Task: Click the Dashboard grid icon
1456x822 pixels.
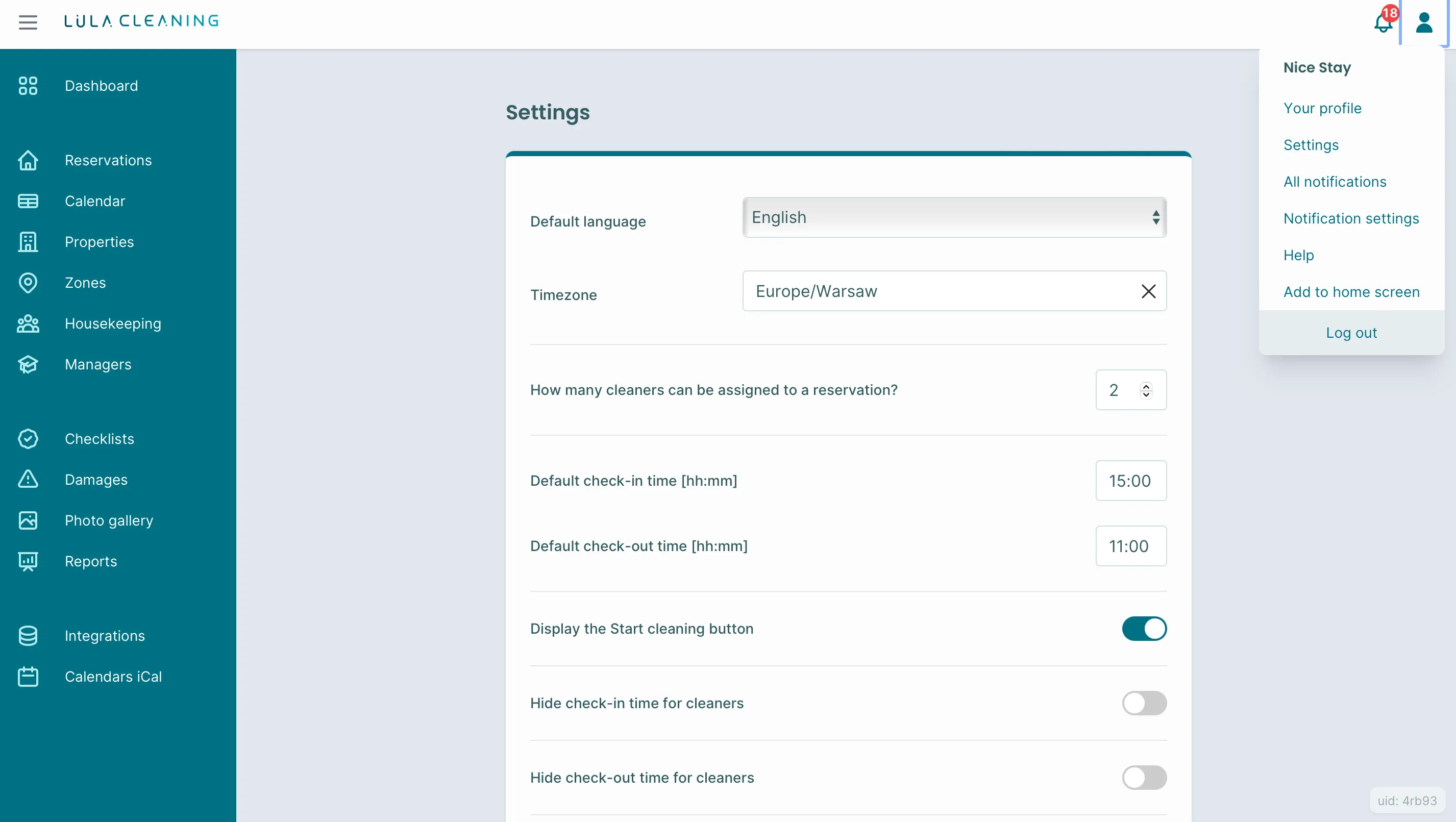Action: tap(28, 86)
